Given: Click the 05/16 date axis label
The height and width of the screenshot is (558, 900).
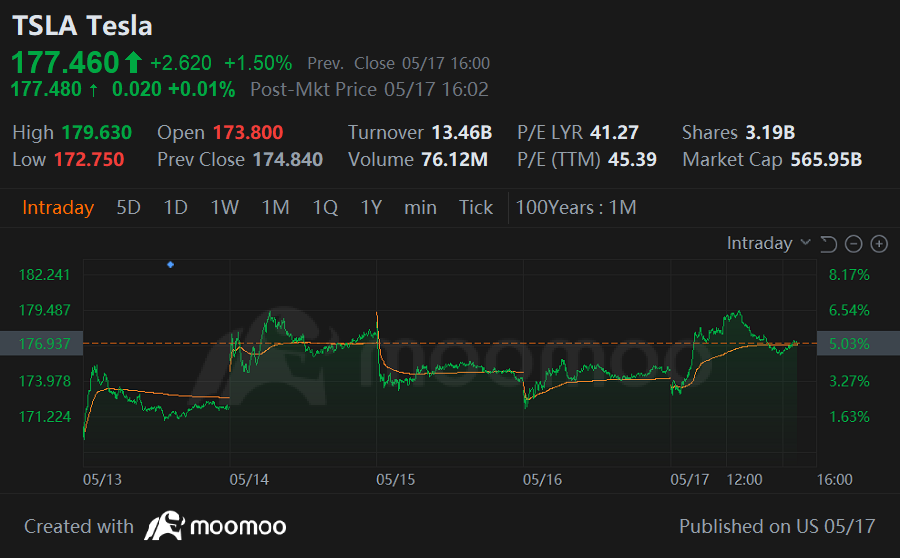Looking at the screenshot, I should [x=542, y=479].
